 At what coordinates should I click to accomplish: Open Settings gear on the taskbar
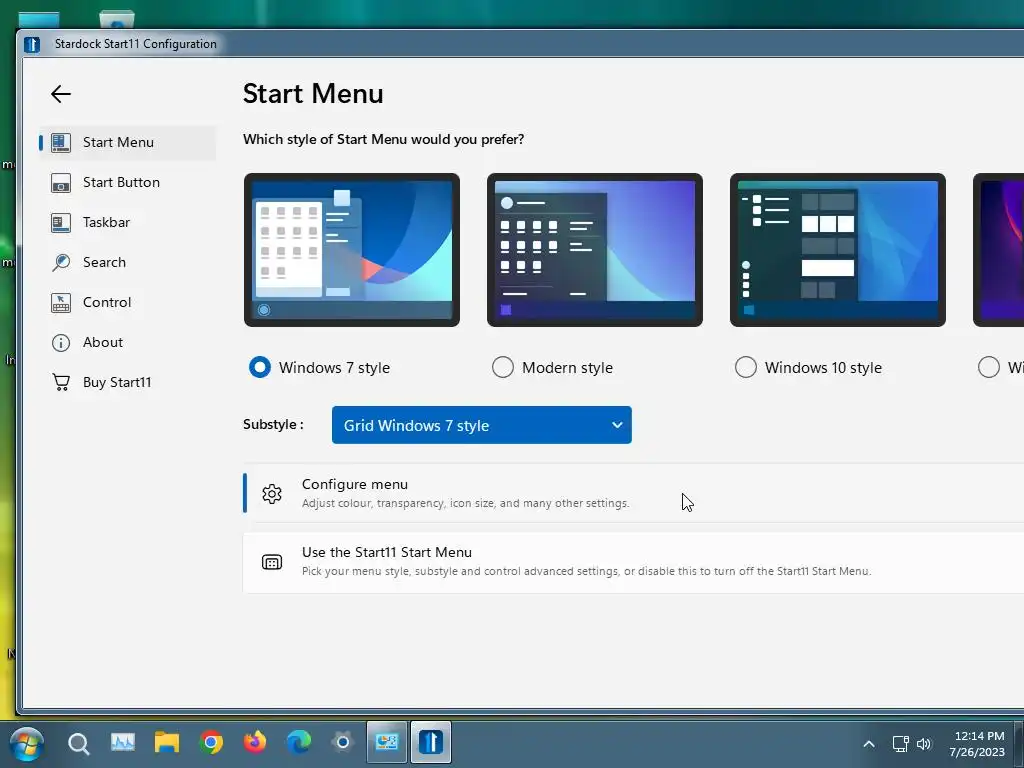[343, 743]
